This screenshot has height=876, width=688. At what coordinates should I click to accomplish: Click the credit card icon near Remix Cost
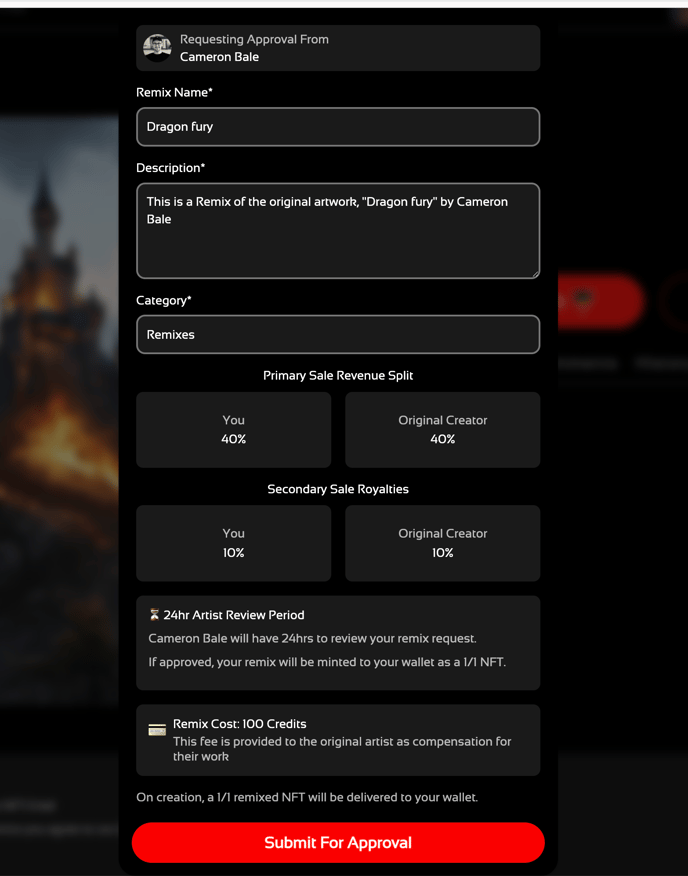(x=157, y=731)
